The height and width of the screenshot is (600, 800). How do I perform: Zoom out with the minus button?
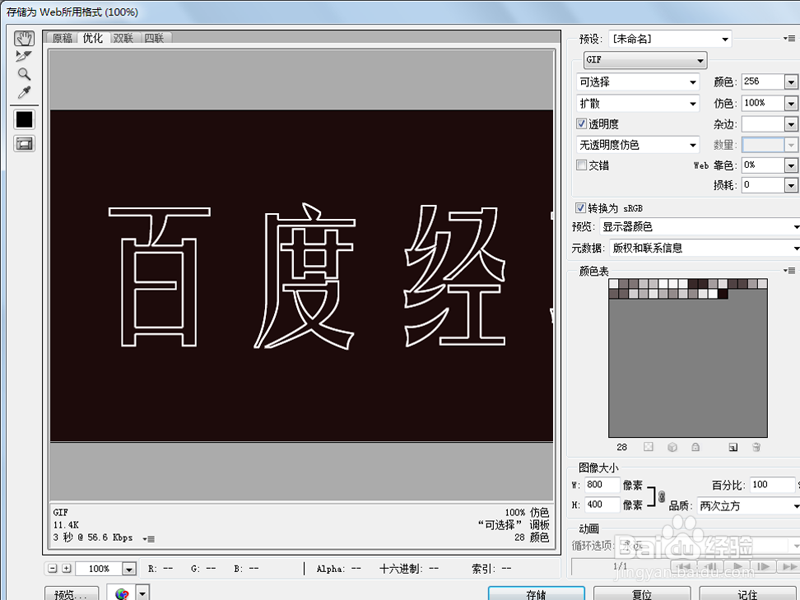tap(53, 568)
